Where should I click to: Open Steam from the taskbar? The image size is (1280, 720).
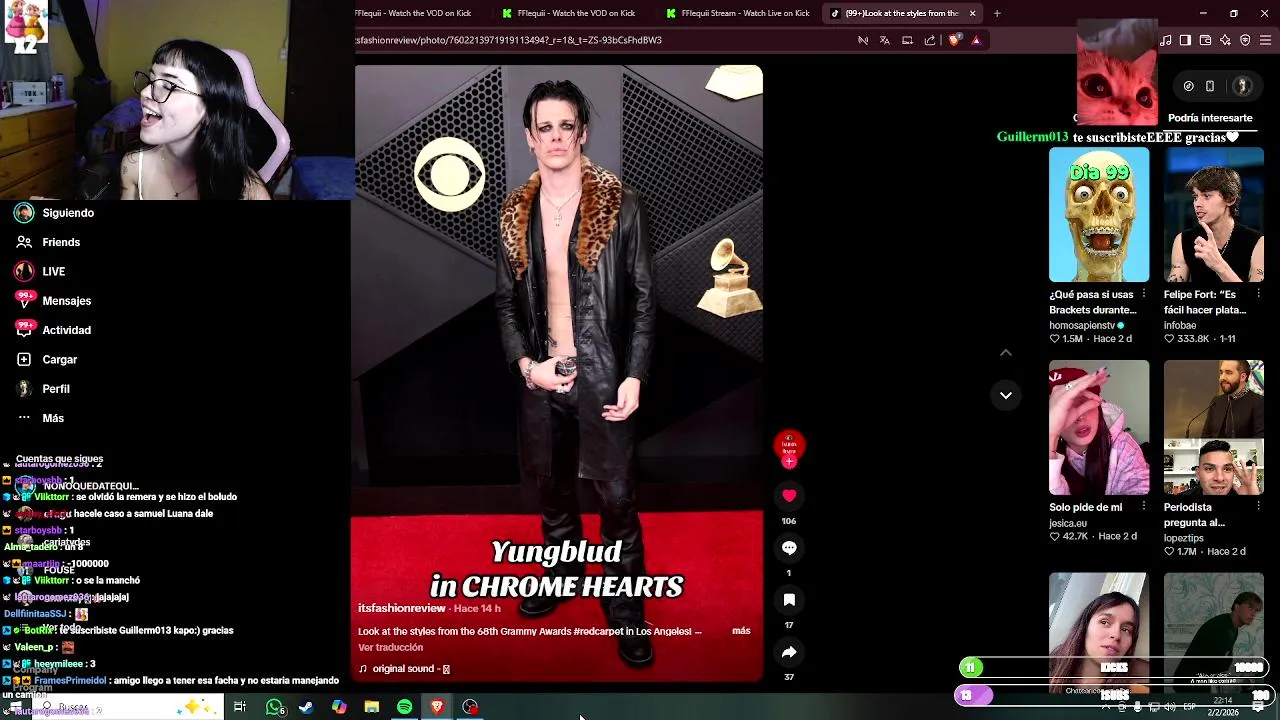[x=306, y=707]
